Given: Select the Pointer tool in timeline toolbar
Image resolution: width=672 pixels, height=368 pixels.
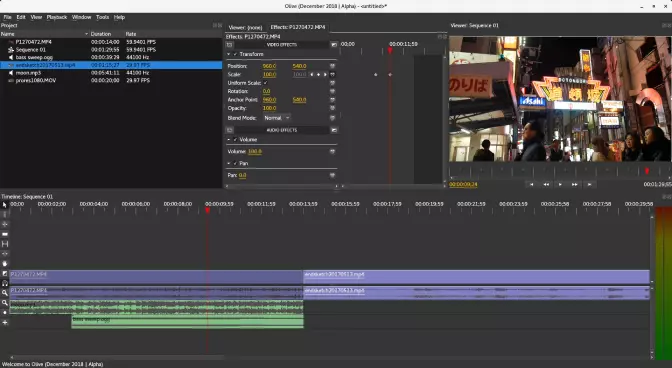Looking at the screenshot, I should click(x=5, y=205).
